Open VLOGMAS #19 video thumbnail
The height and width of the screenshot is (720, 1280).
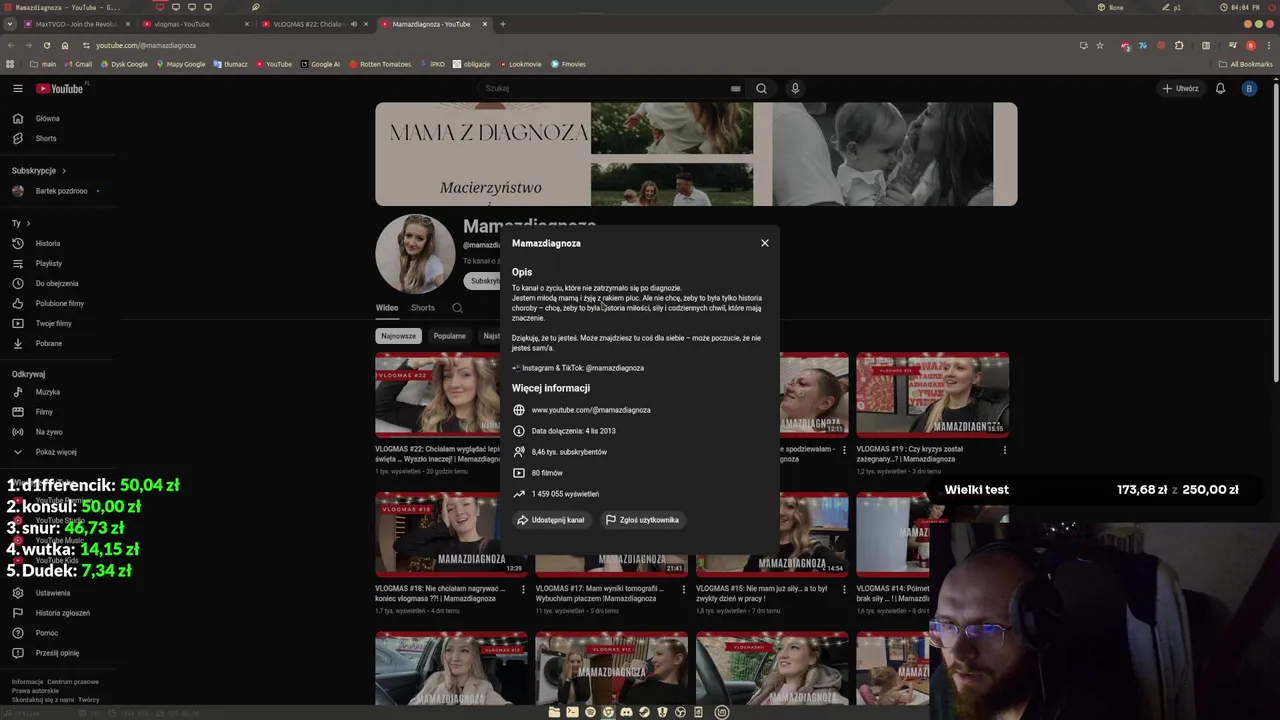(x=932, y=395)
